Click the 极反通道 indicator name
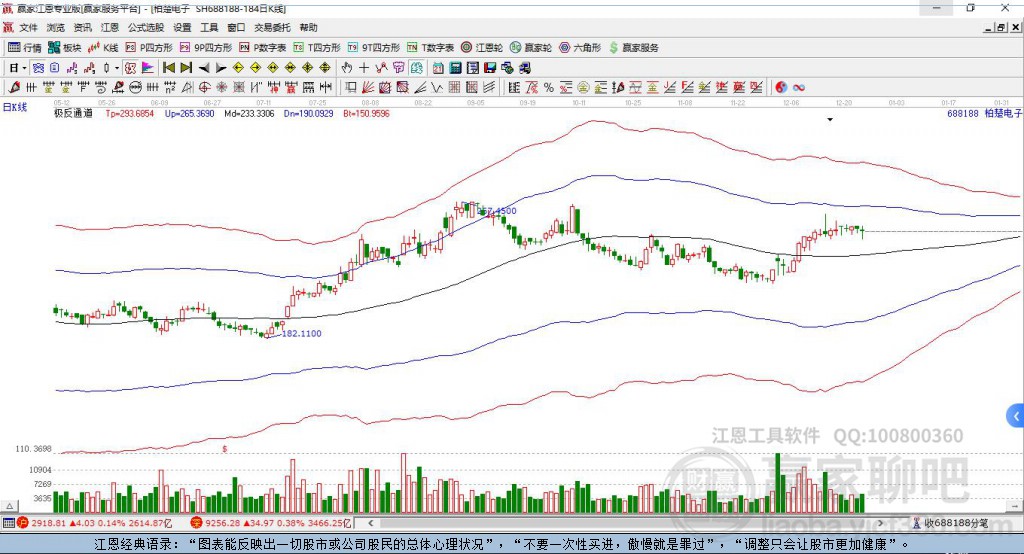 point(73,113)
